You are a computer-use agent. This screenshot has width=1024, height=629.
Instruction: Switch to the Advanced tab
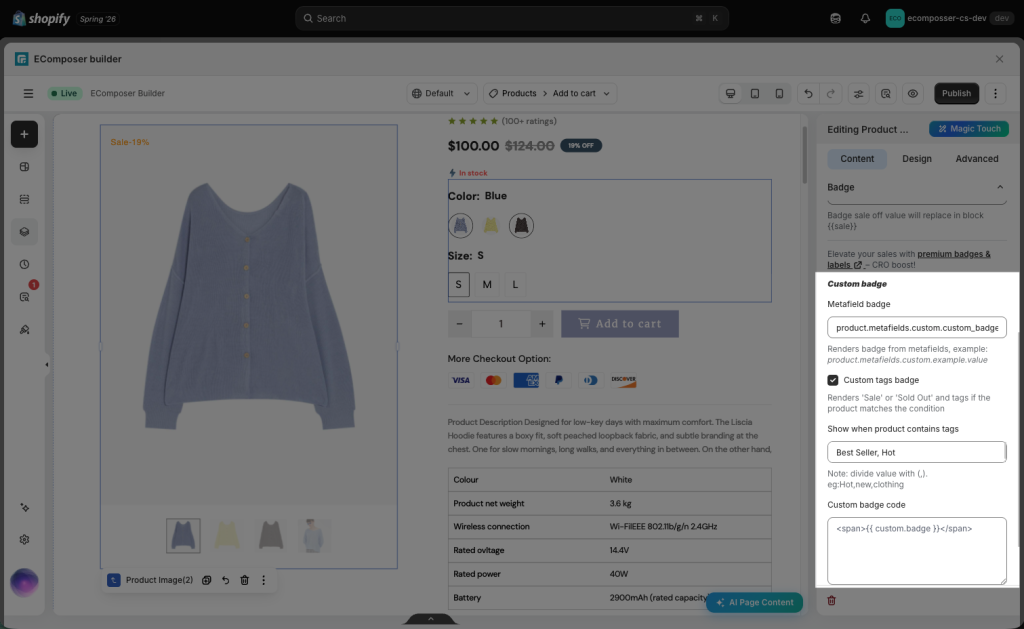(976, 159)
